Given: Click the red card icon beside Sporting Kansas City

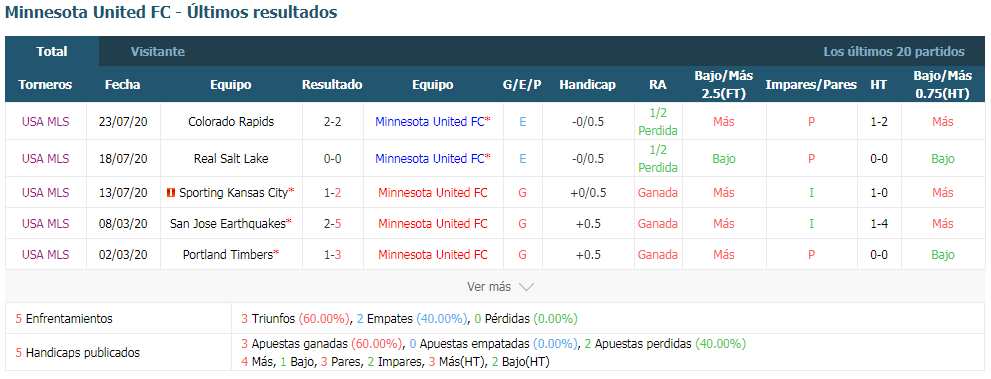Looking at the screenshot, I should [x=171, y=192].
